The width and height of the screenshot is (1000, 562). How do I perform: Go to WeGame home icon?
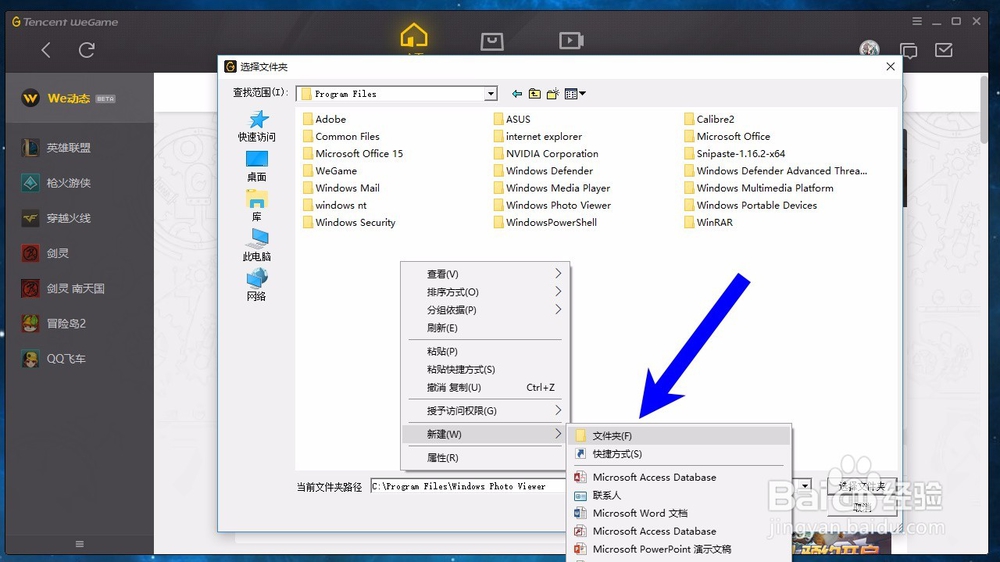[x=414, y=35]
